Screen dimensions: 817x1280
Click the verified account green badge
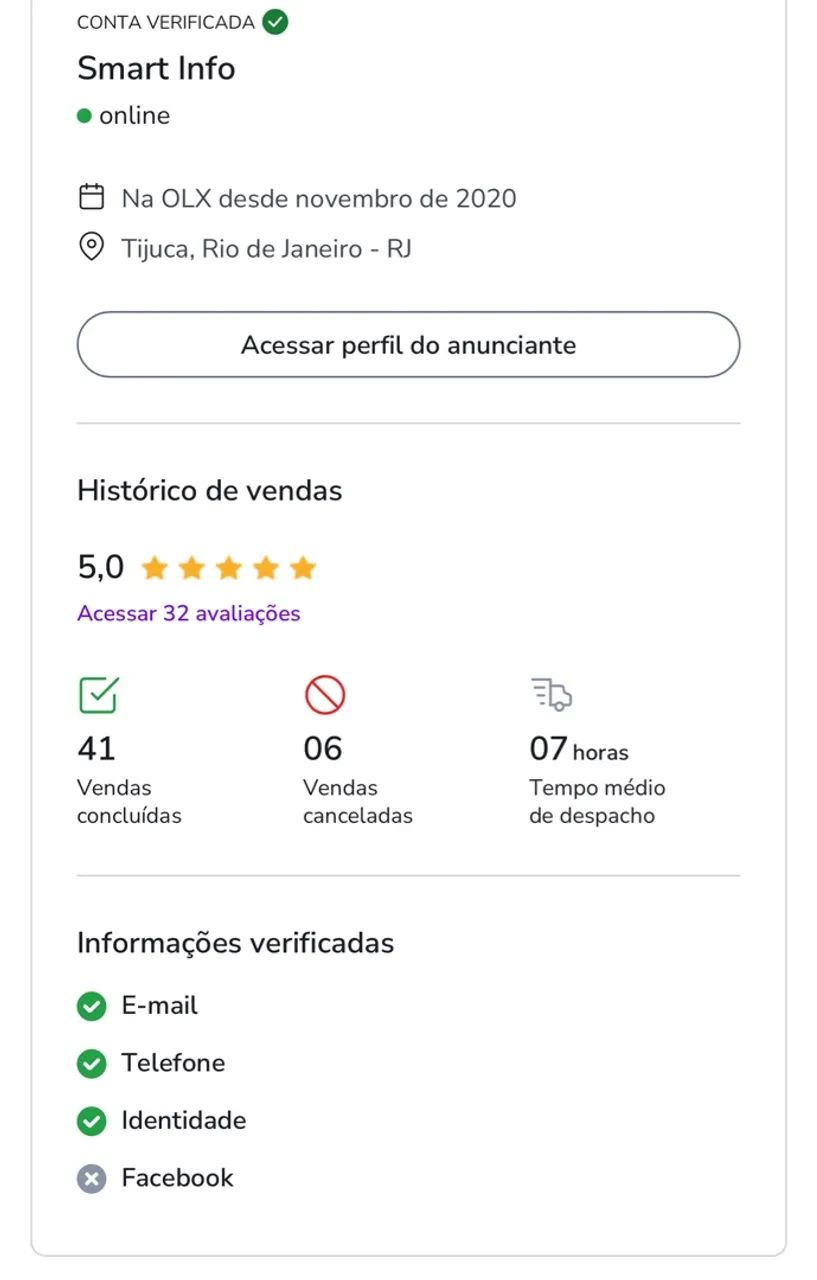pyautogui.click(x=275, y=22)
